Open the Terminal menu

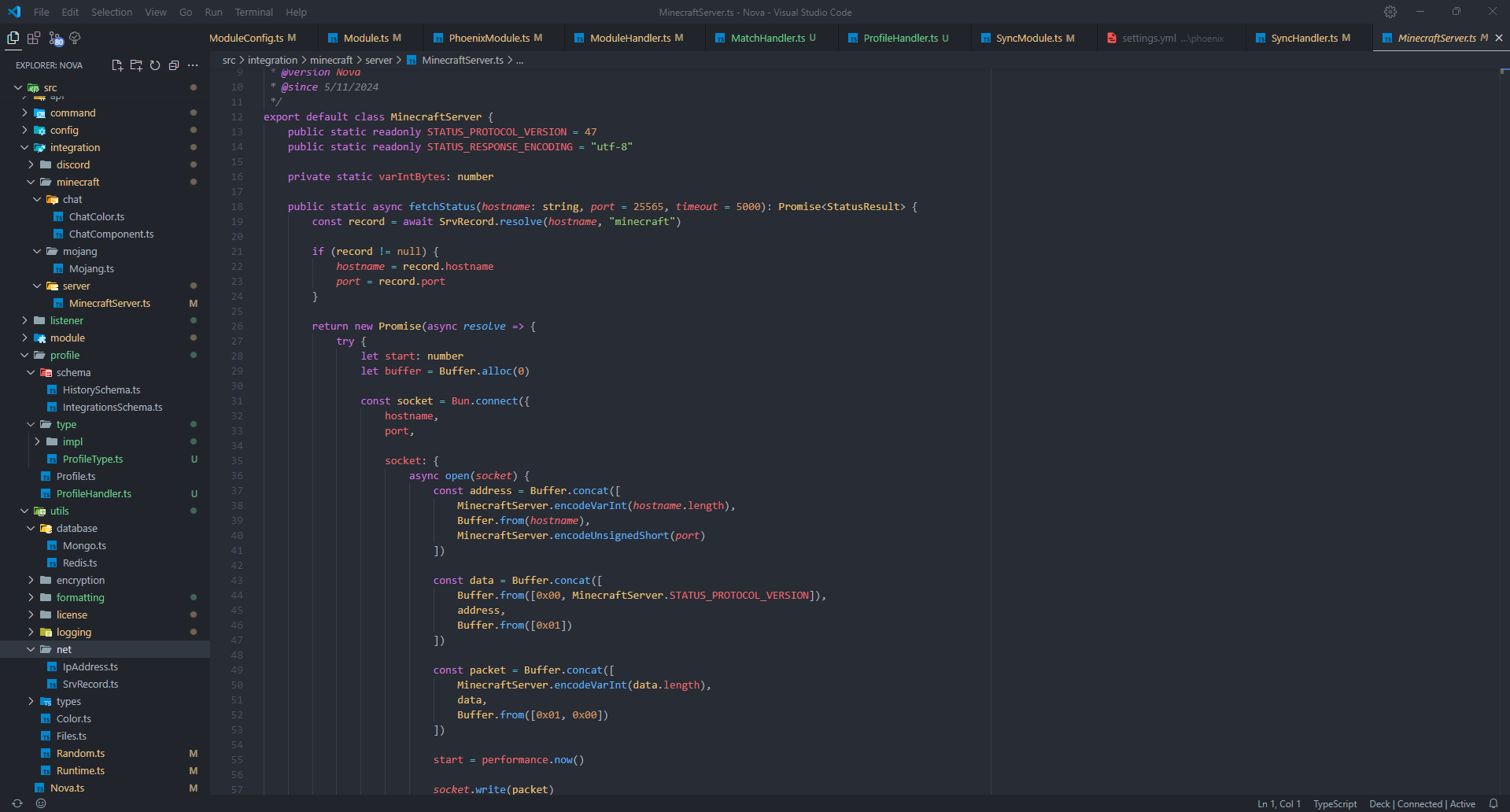(x=254, y=12)
